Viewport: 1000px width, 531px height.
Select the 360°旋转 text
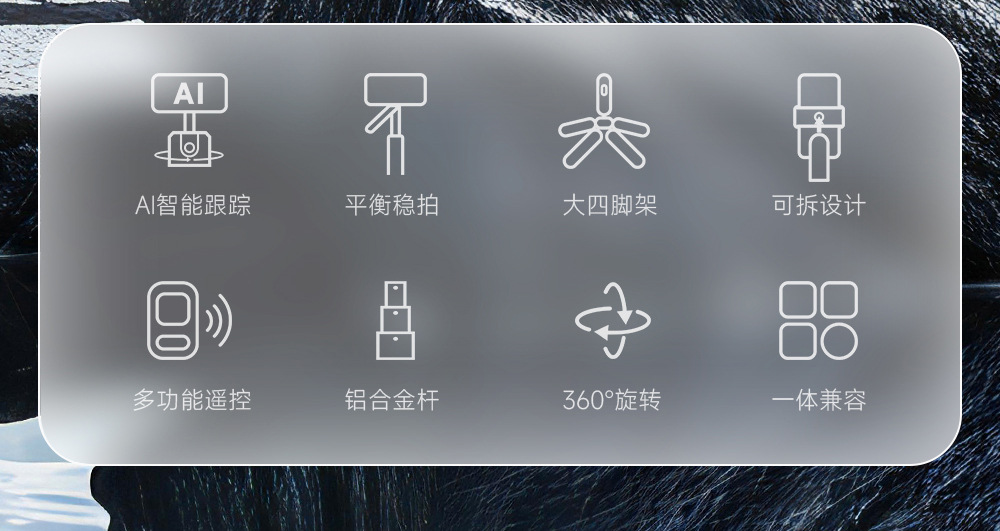[x=612, y=400]
